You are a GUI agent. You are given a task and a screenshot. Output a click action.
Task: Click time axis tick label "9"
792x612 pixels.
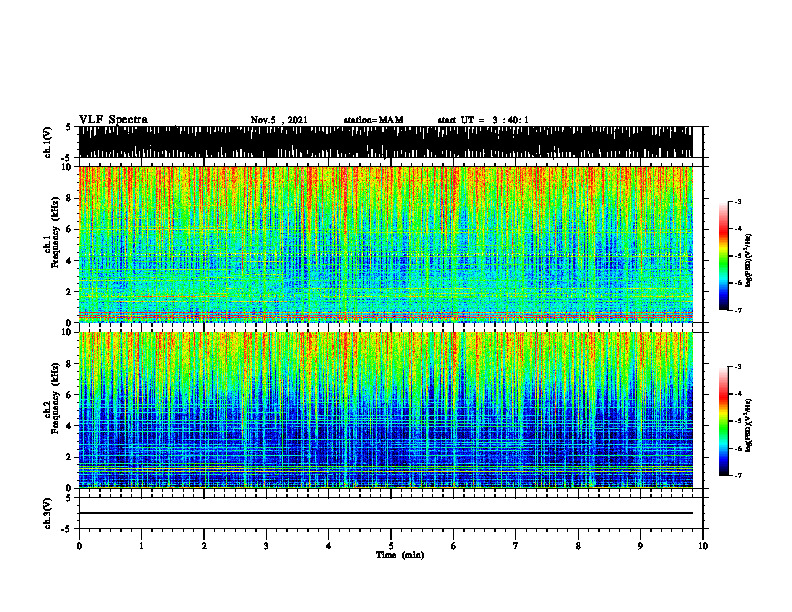pyautogui.click(x=640, y=546)
